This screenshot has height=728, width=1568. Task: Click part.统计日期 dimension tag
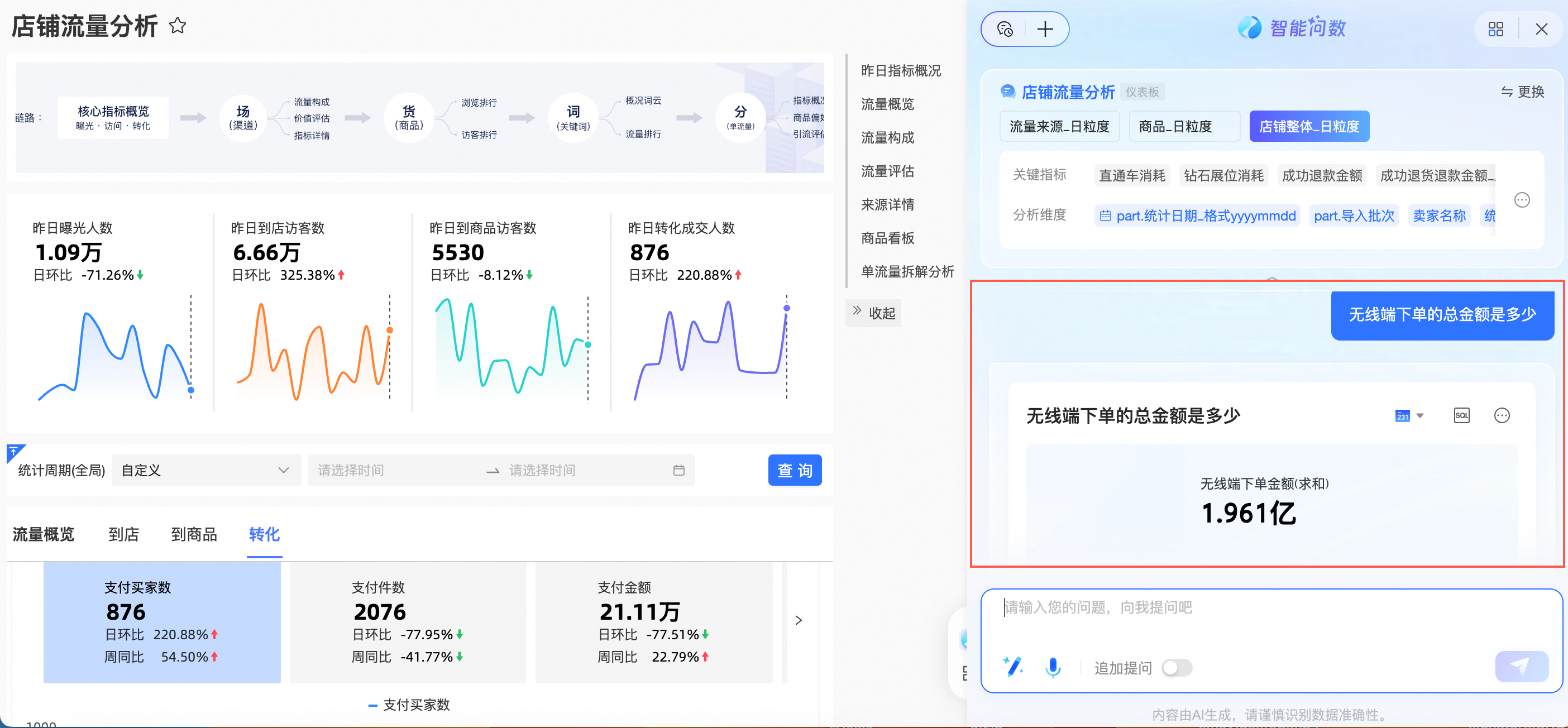click(x=1197, y=215)
